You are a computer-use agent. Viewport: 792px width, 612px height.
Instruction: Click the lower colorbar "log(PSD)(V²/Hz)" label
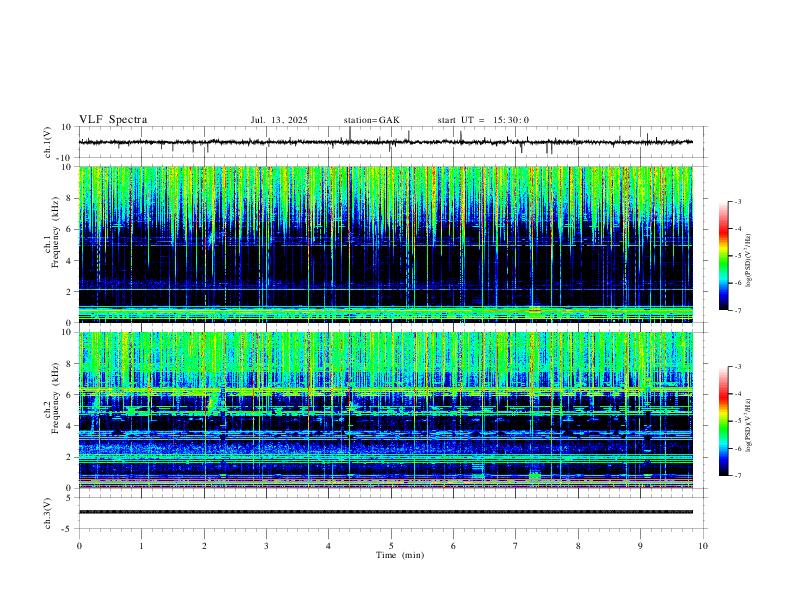[x=749, y=425]
